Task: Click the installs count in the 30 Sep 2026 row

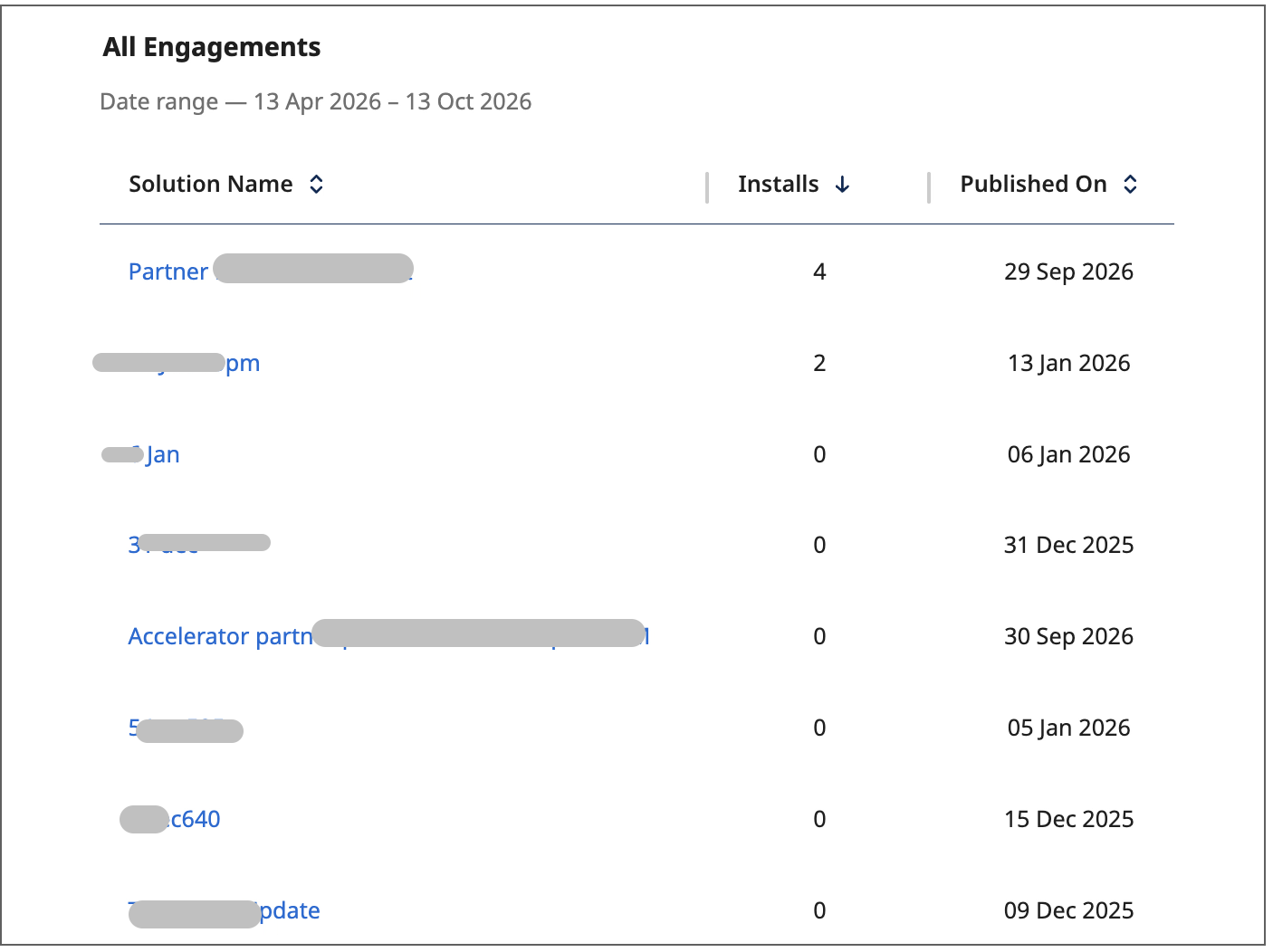Action: (x=819, y=636)
